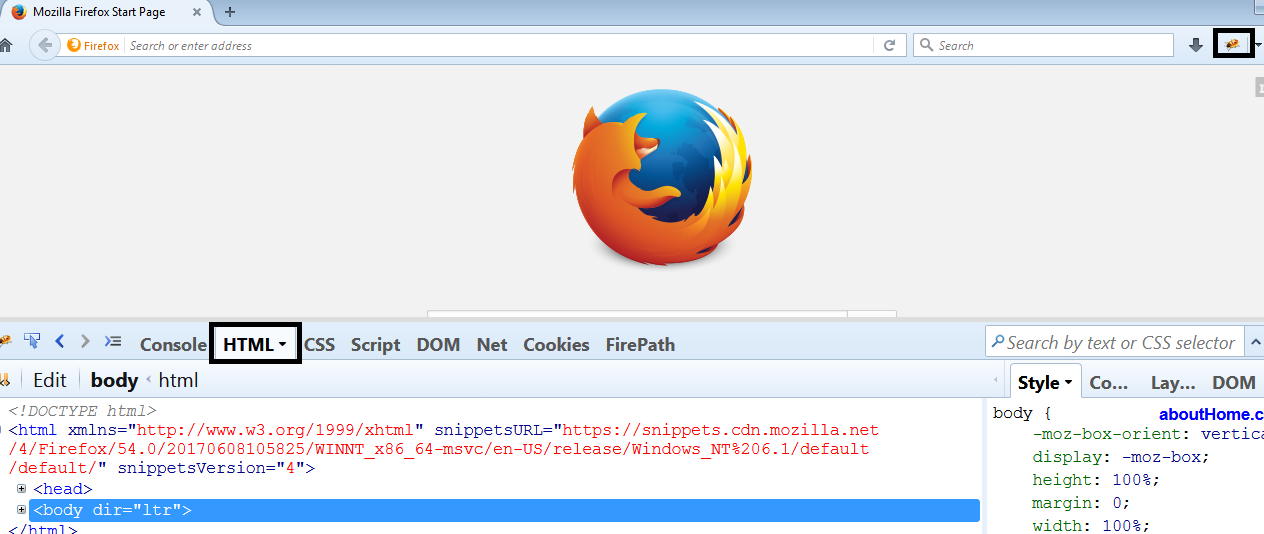Click into the browser Search box
1264x534 pixels.
pos(1043,45)
